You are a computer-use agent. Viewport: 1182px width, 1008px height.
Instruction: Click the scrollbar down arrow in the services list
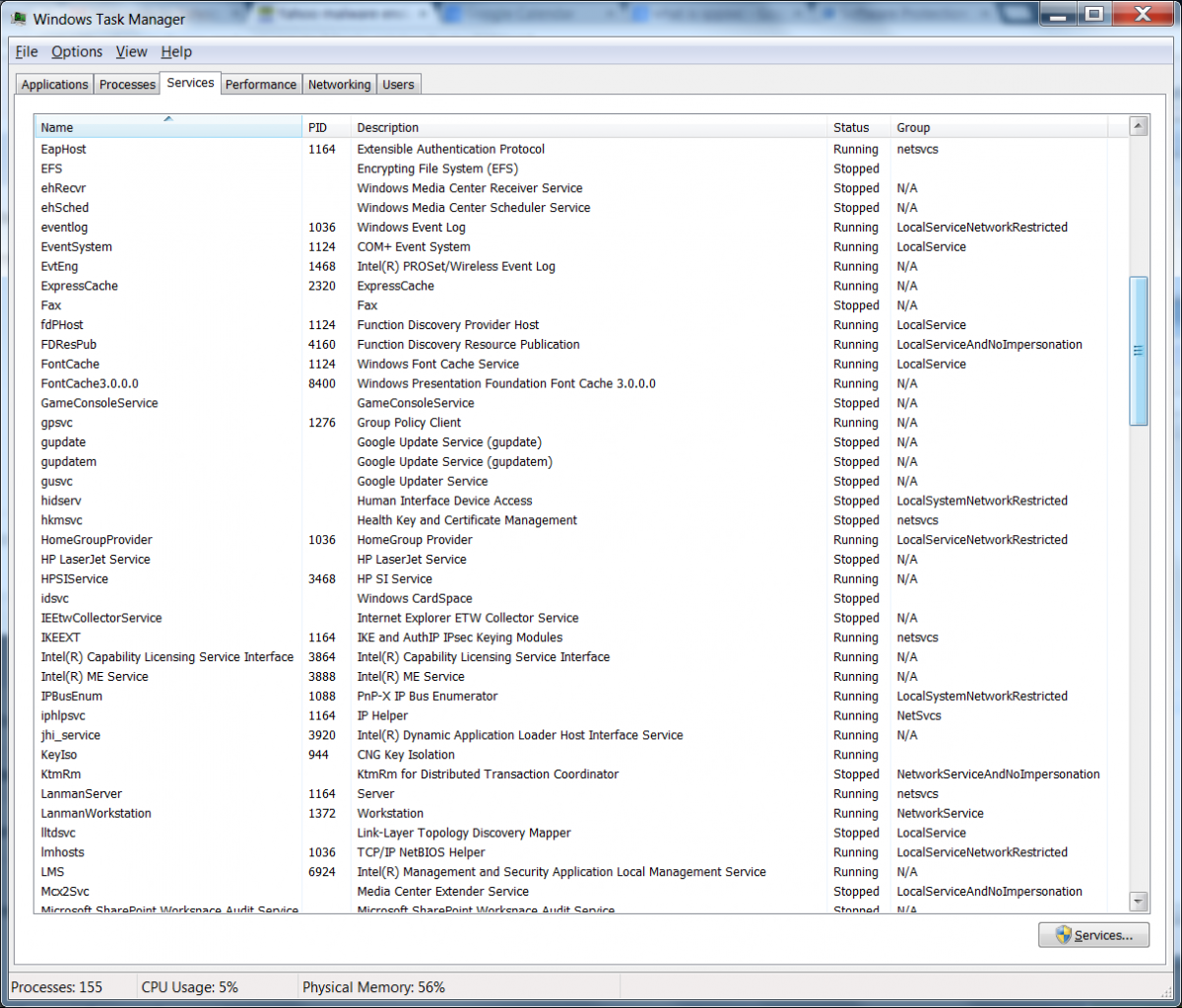tap(1139, 902)
